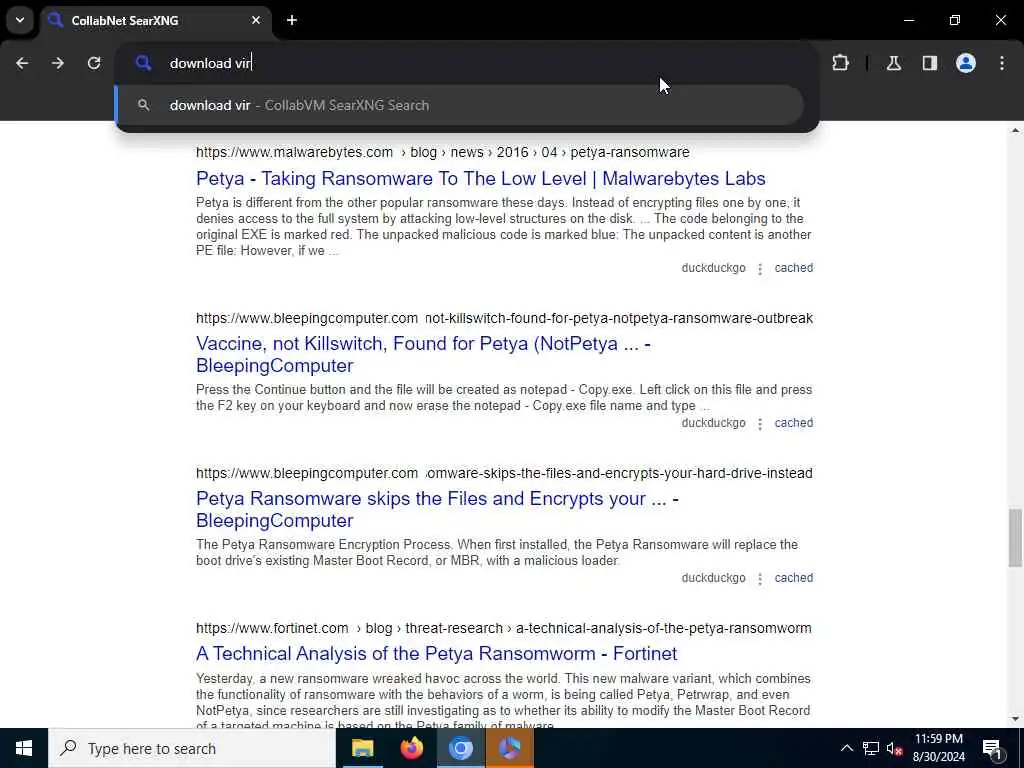The image size is (1024, 768).
Task: Open Firefox from taskbar
Action: [411, 748]
